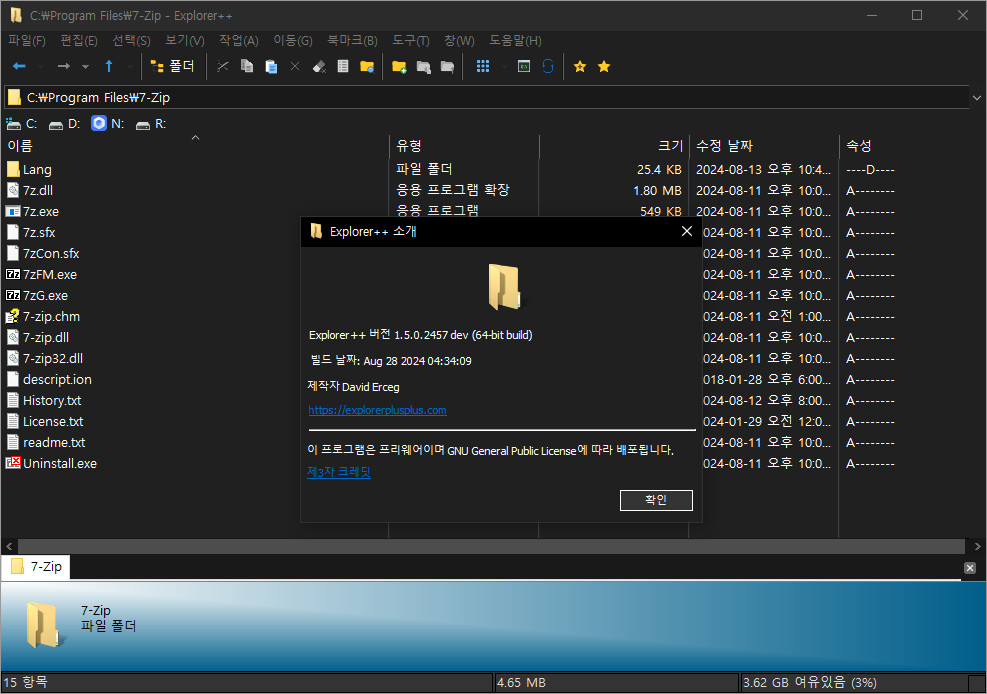This screenshot has height=694, width=987.
Task: Sort by the 크기 column header
Action: [x=614, y=146]
